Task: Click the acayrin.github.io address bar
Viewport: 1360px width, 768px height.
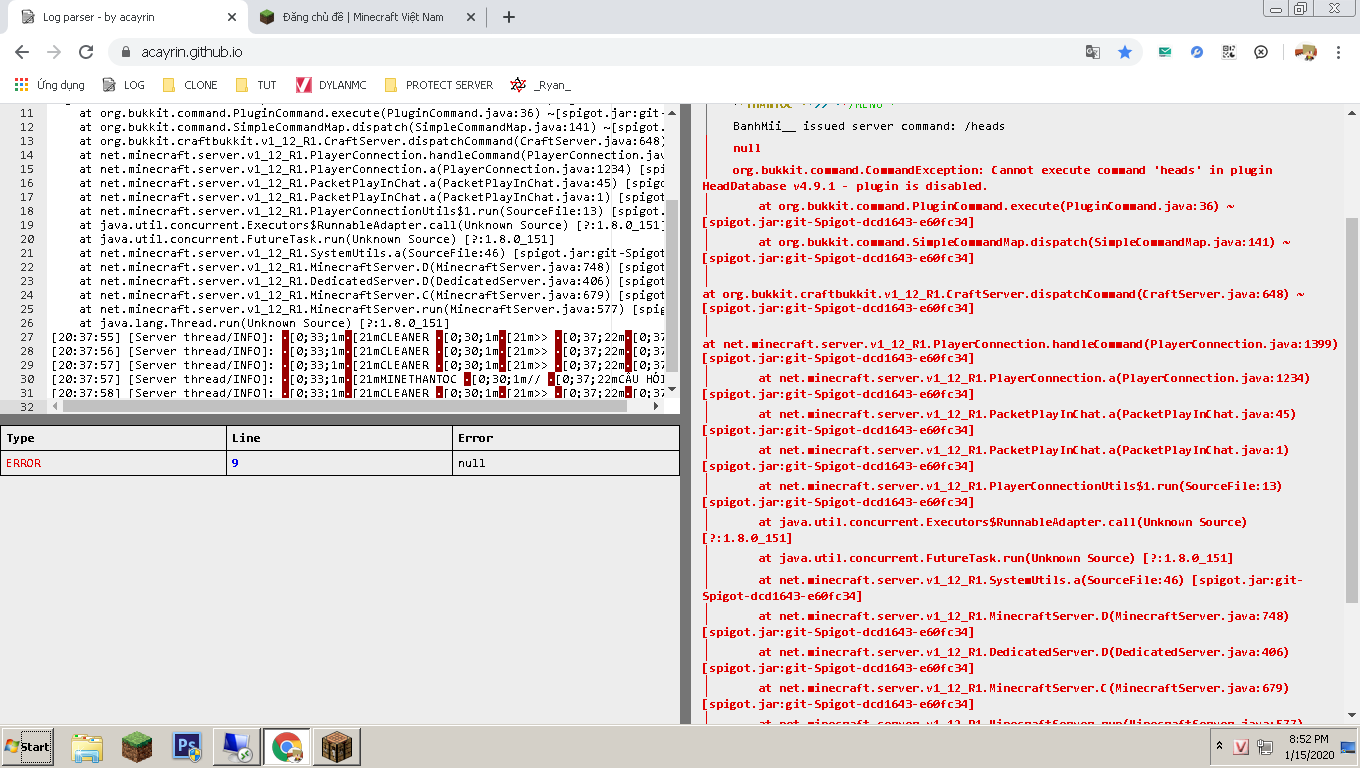Action: pyautogui.click(x=600, y=52)
